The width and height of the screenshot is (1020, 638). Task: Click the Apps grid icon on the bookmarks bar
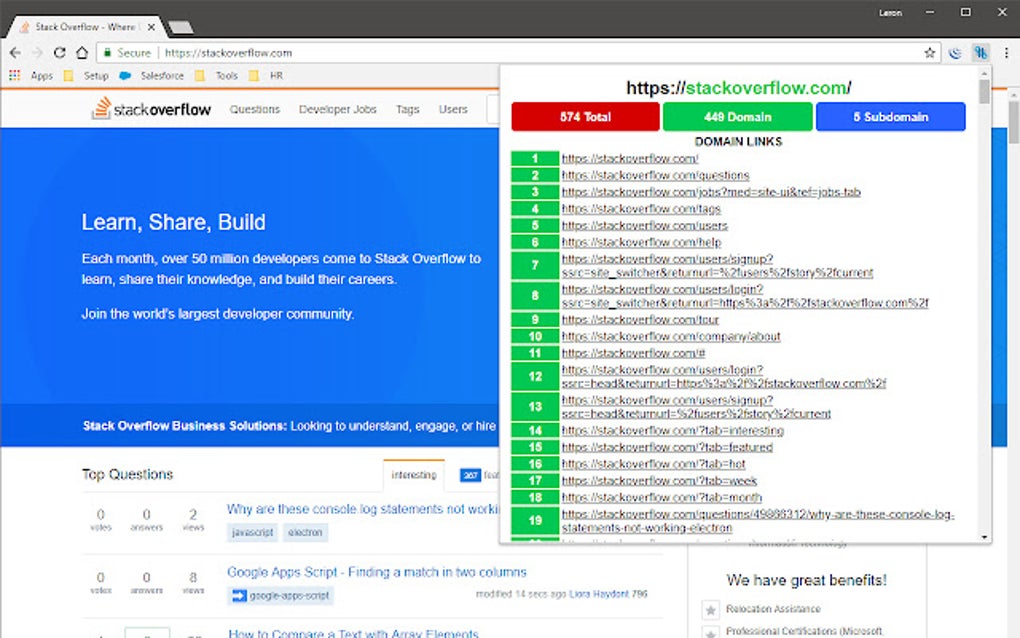click(14, 75)
